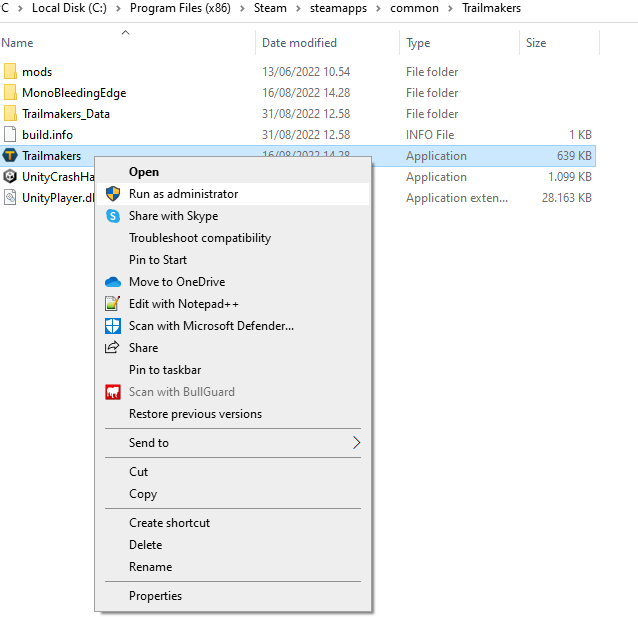Viewport: 638px width, 617px height.
Task: Click the Trailmakers_Data folder icon
Action: [10, 114]
